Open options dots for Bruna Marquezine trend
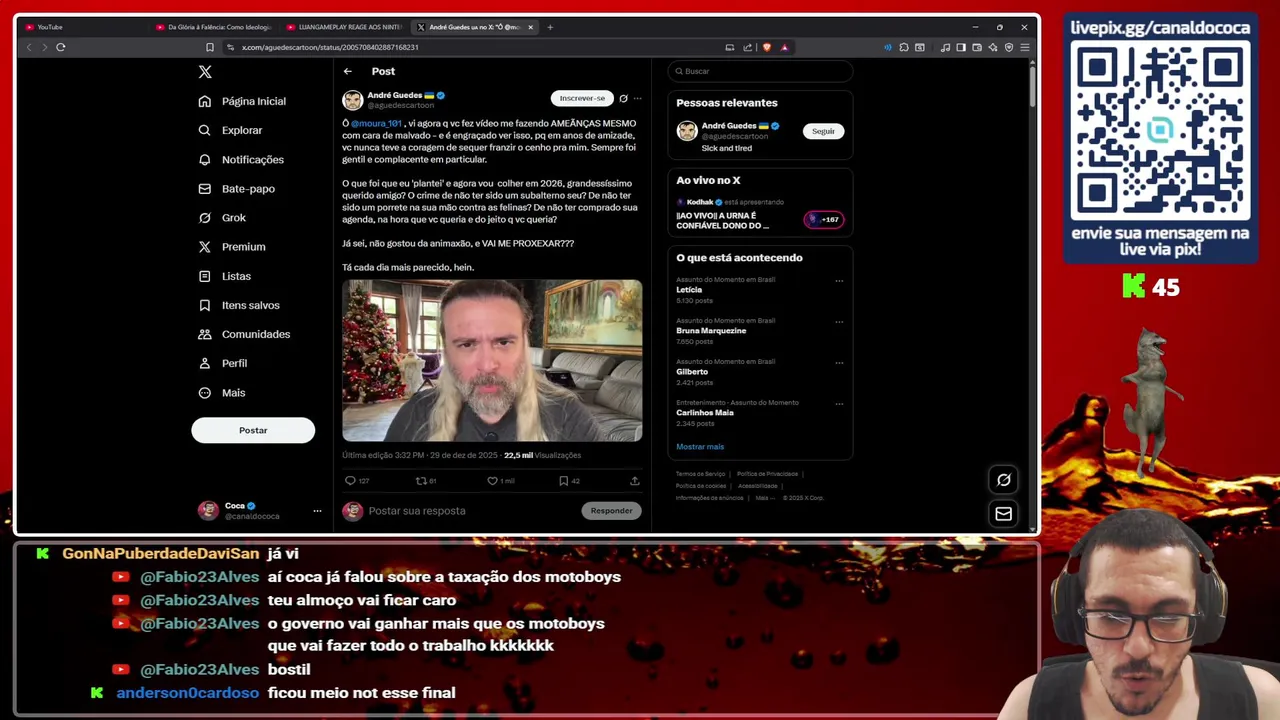 pos(839,322)
